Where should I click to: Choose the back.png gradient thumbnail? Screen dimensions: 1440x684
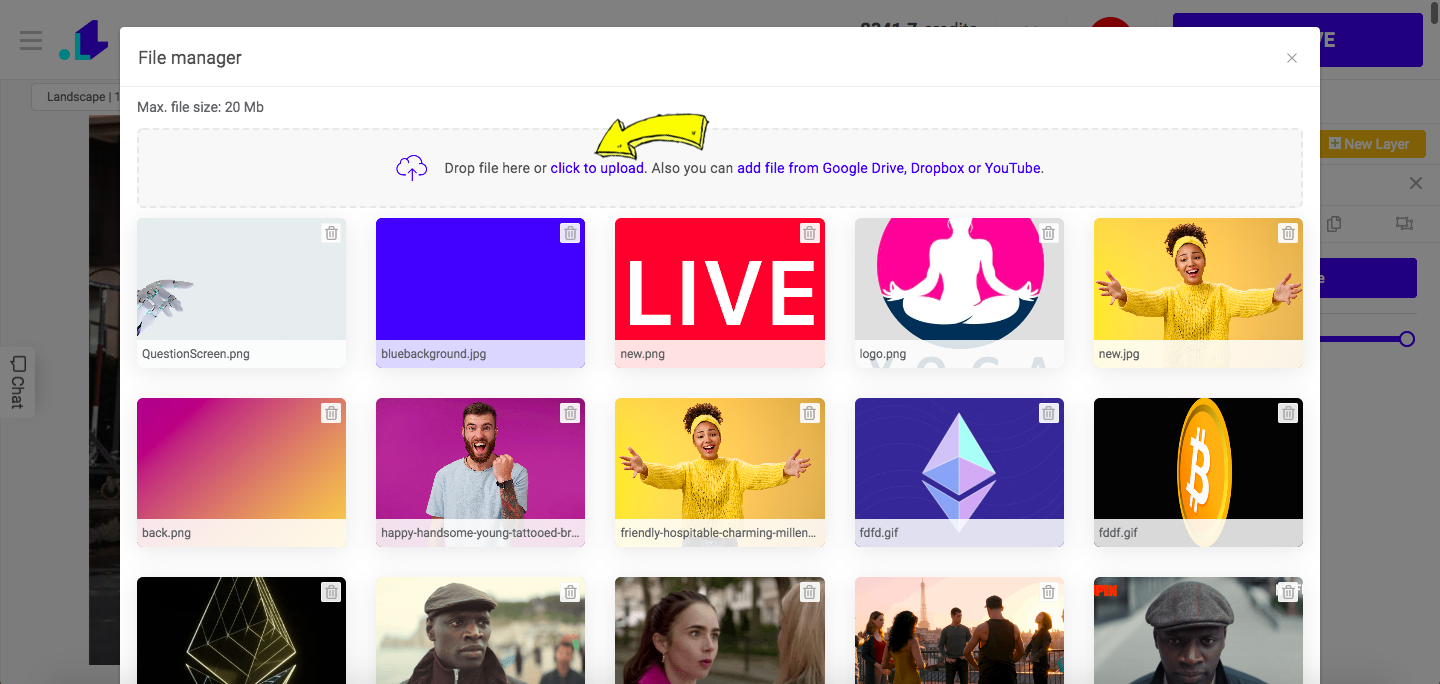(241, 473)
